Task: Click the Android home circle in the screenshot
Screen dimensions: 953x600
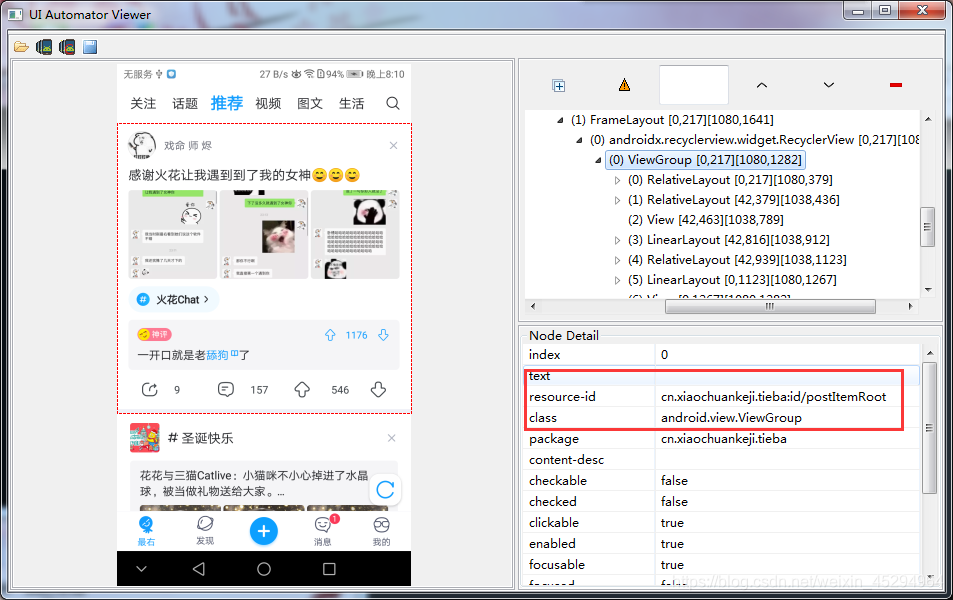Action: click(x=264, y=569)
